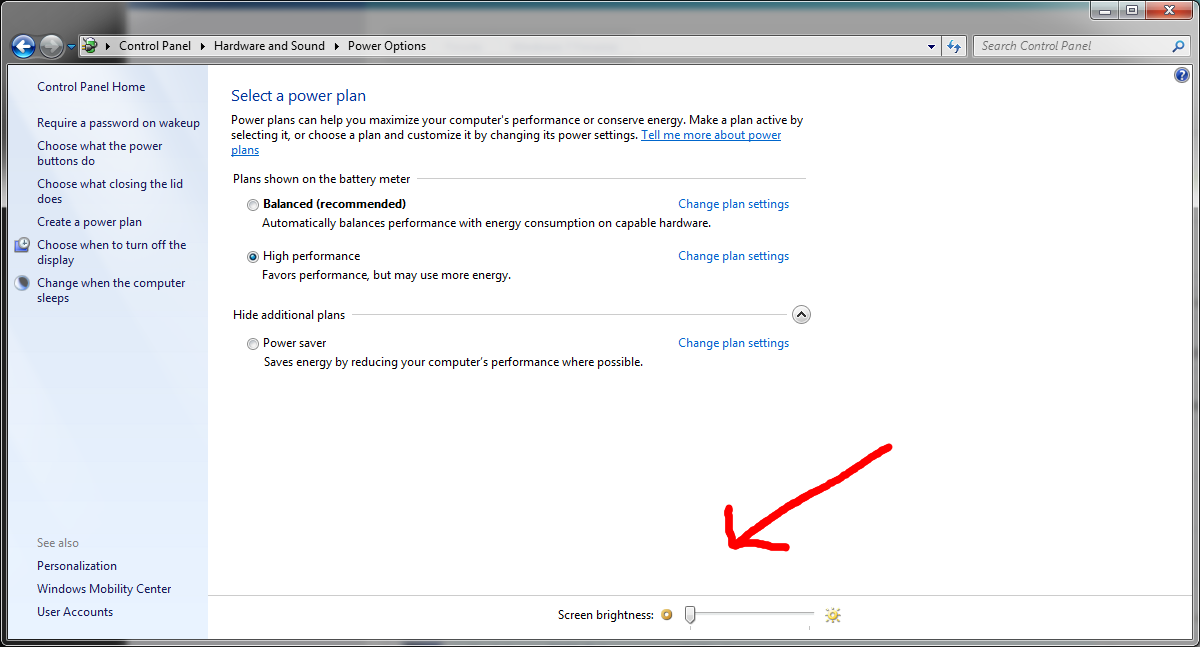Open Tell me more about power plans
This screenshot has height=647, width=1200.
coord(711,135)
